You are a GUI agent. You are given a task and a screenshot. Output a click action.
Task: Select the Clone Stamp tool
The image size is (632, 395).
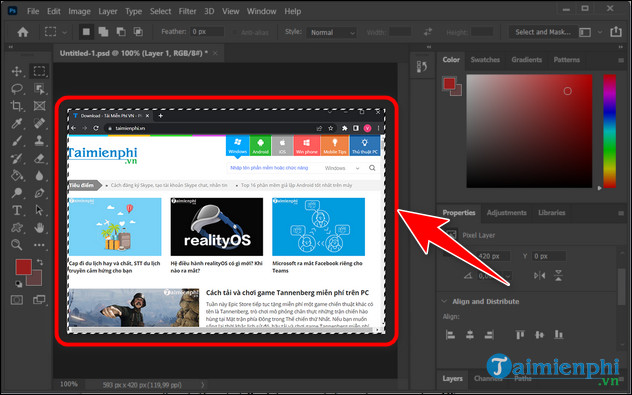[x=39, y=141]
